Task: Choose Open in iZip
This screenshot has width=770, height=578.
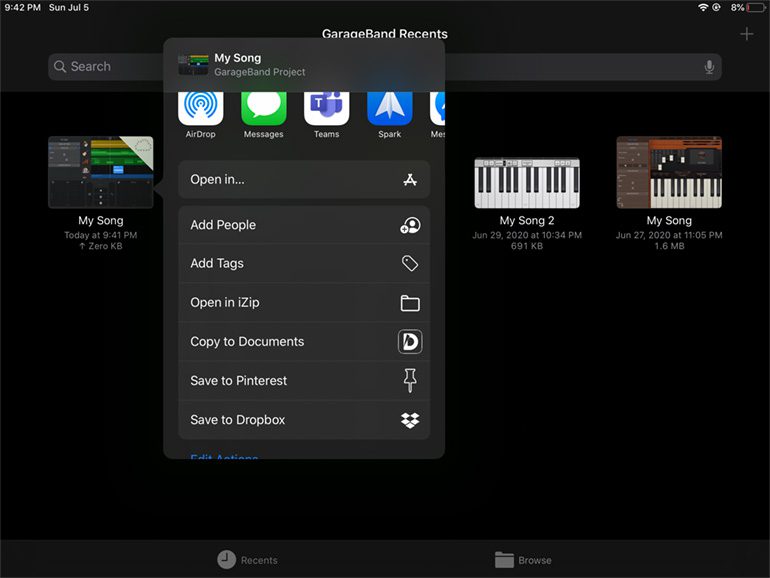Action: (x=304, y=303)
